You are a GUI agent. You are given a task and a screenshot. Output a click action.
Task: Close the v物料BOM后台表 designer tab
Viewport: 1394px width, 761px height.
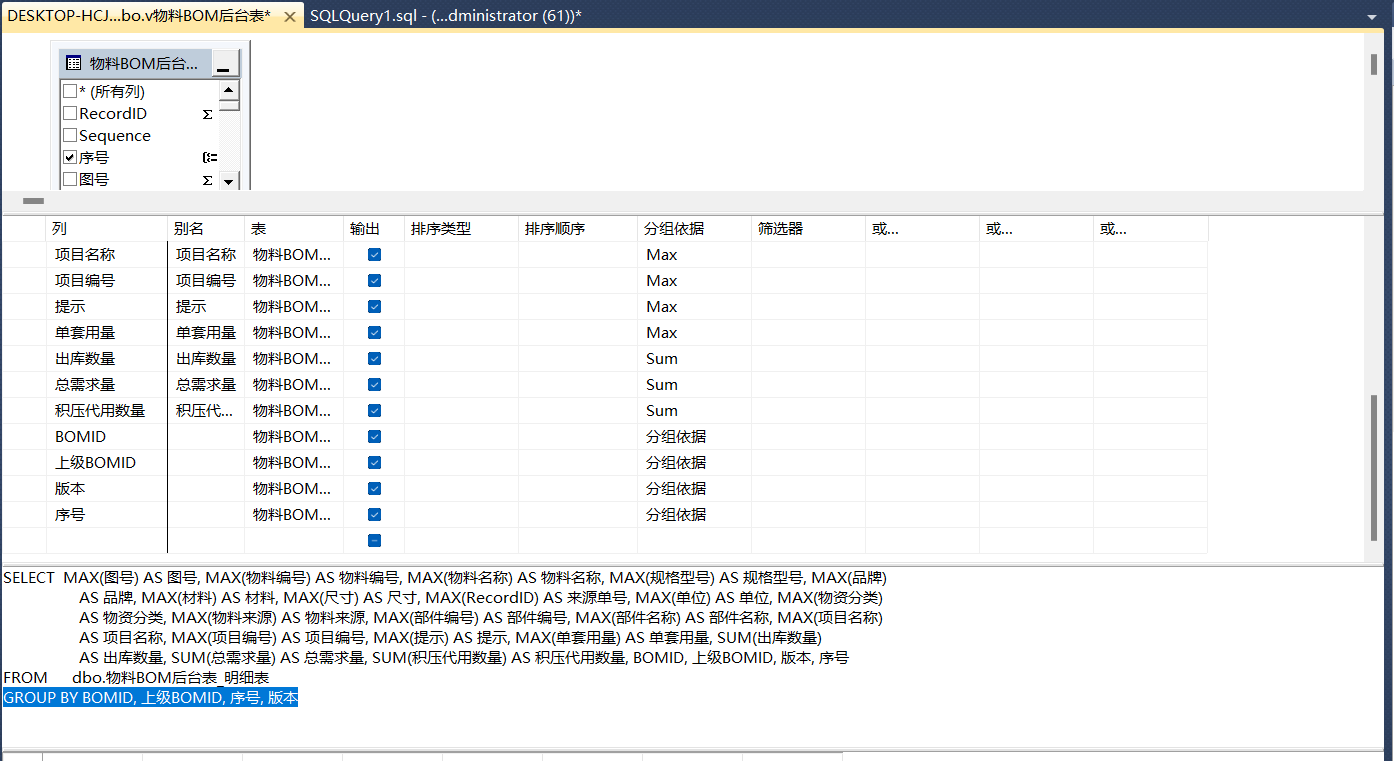[x=290, y=16]
